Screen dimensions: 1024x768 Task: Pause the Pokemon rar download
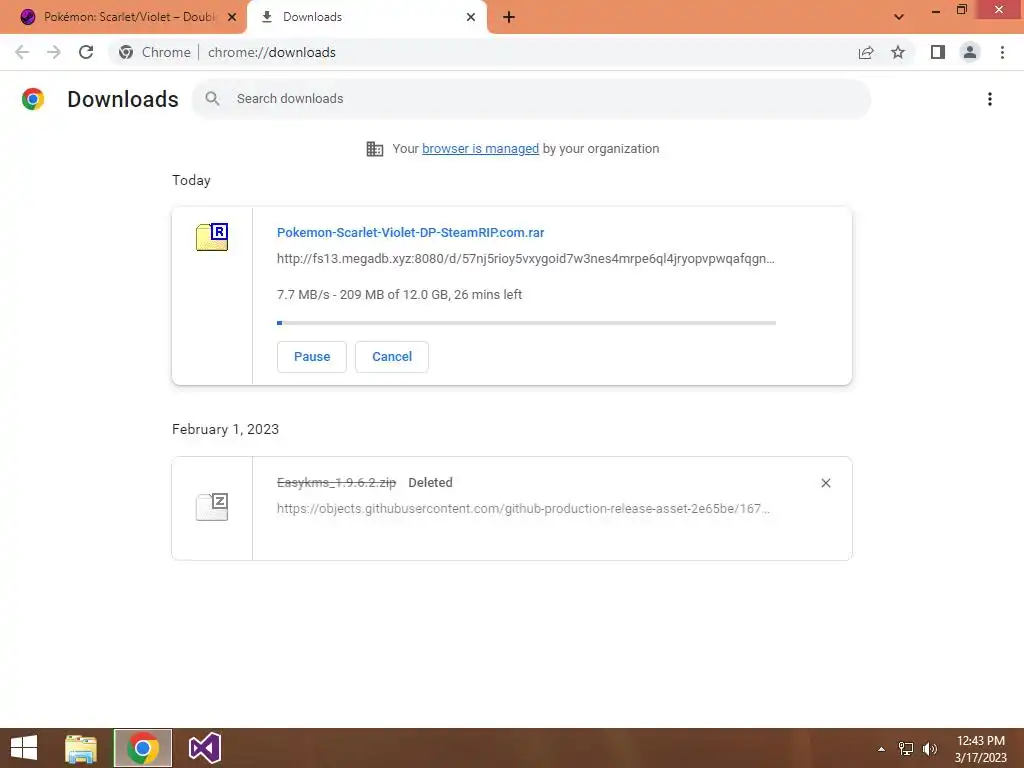pyautogui.click(x=312, y=357)
